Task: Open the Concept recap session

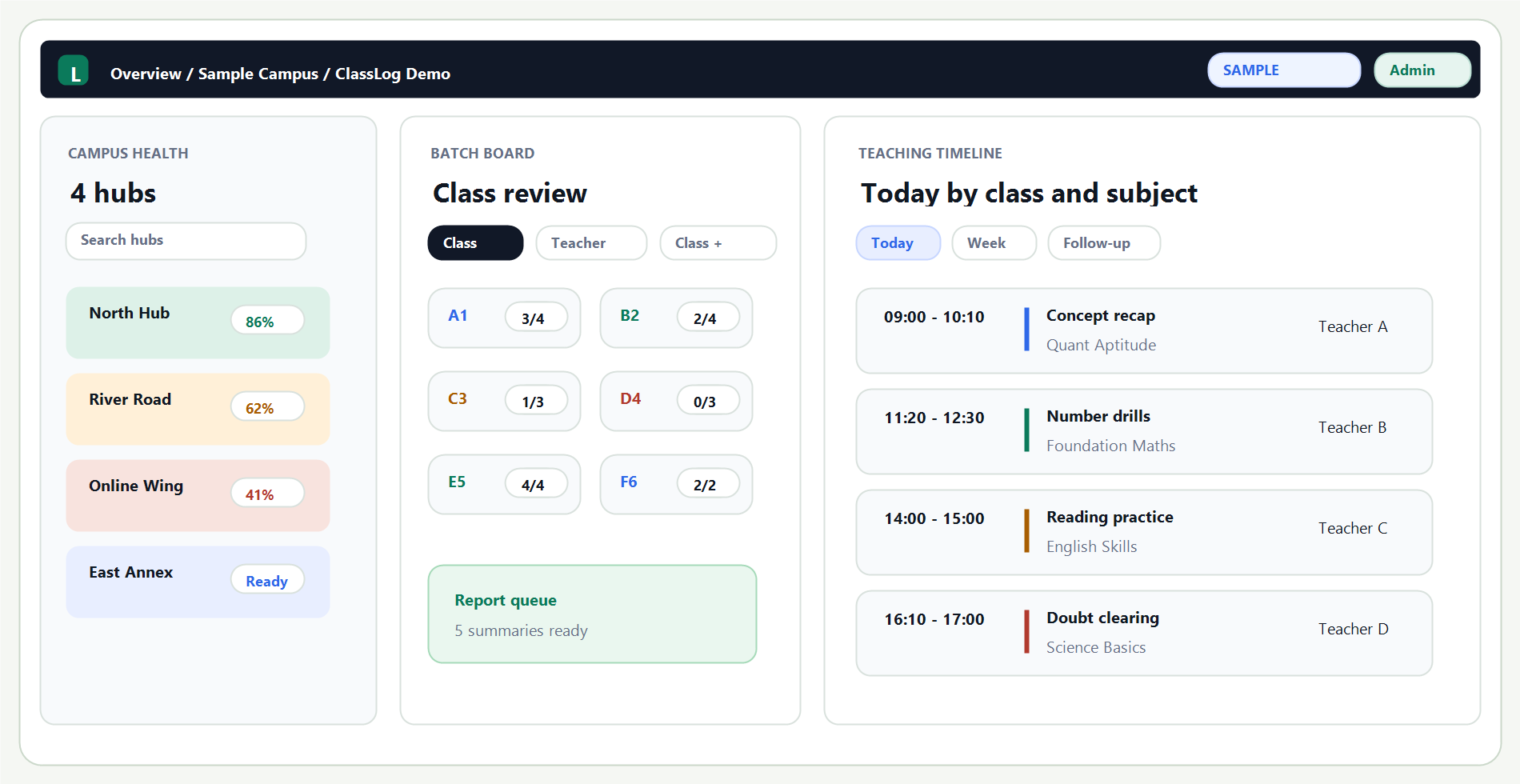Action: tap(1144, 330)
